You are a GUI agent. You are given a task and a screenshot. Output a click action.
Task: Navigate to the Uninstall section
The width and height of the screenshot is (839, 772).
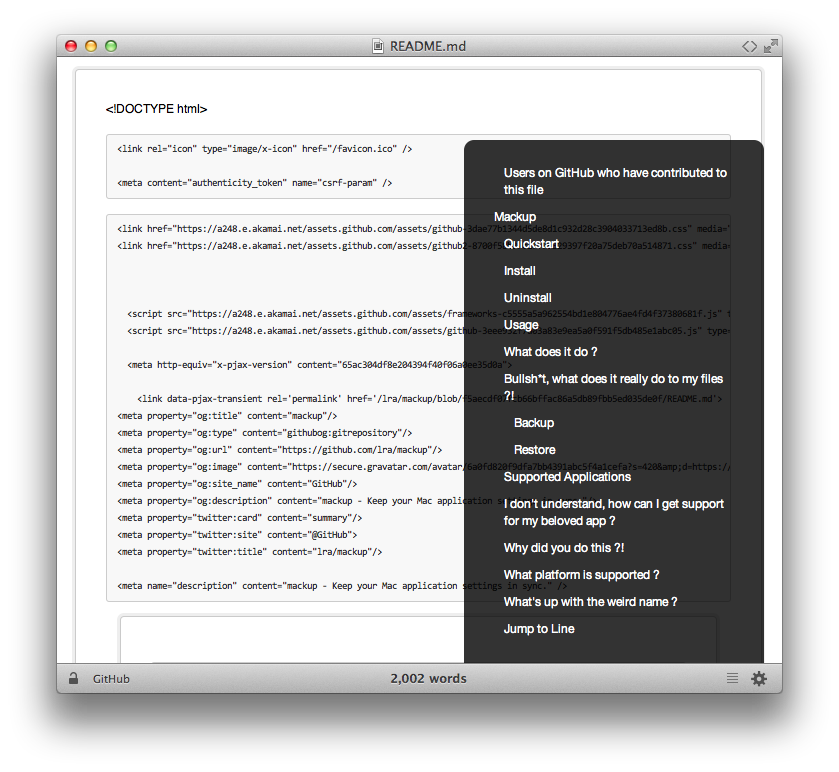pyautogui.click(x=528, y=298)
